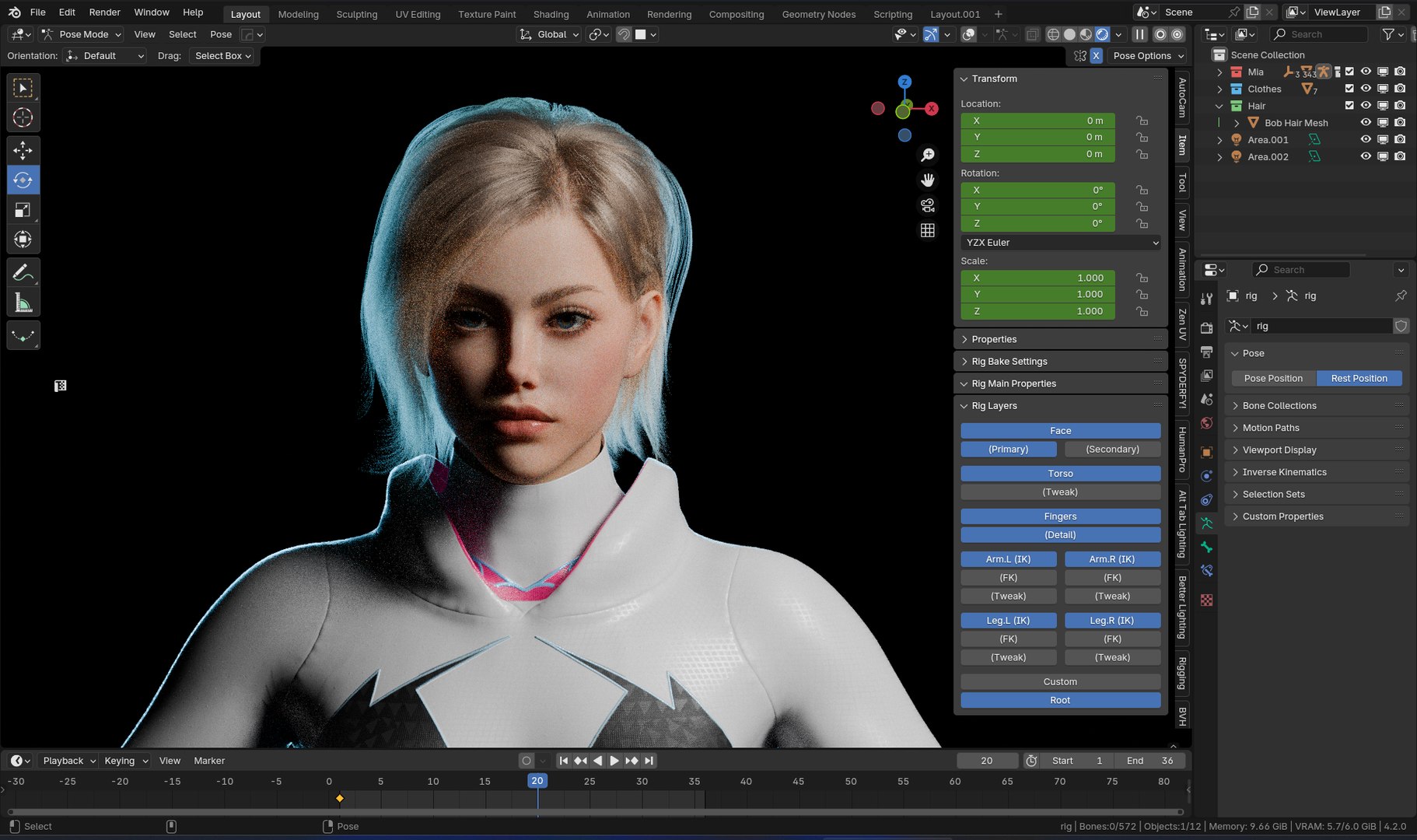Toggle X-axis mirror in Pose Options

[x=1096, y=56]
